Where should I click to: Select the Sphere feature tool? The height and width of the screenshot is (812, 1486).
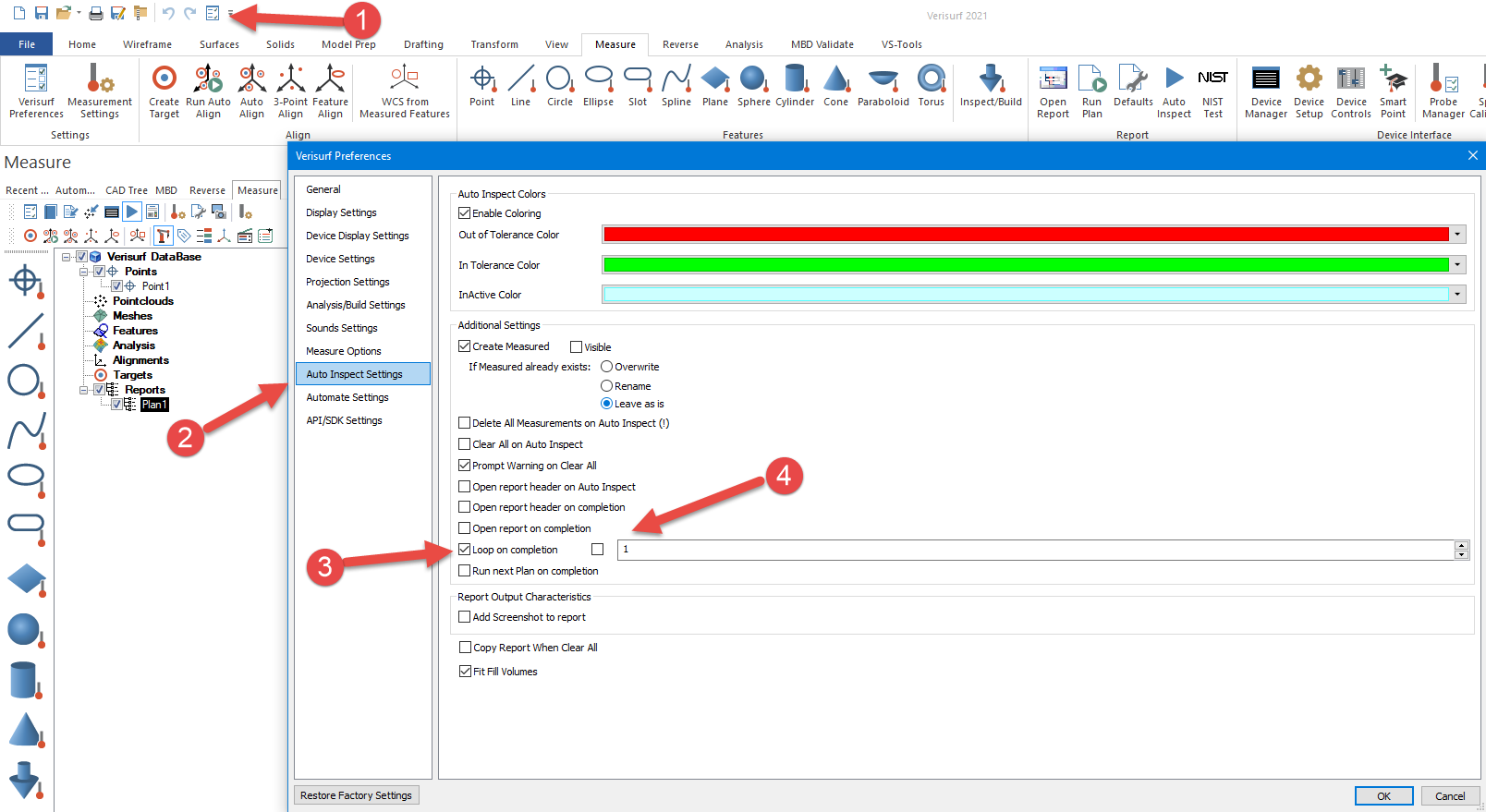click(x=754, y=86)
